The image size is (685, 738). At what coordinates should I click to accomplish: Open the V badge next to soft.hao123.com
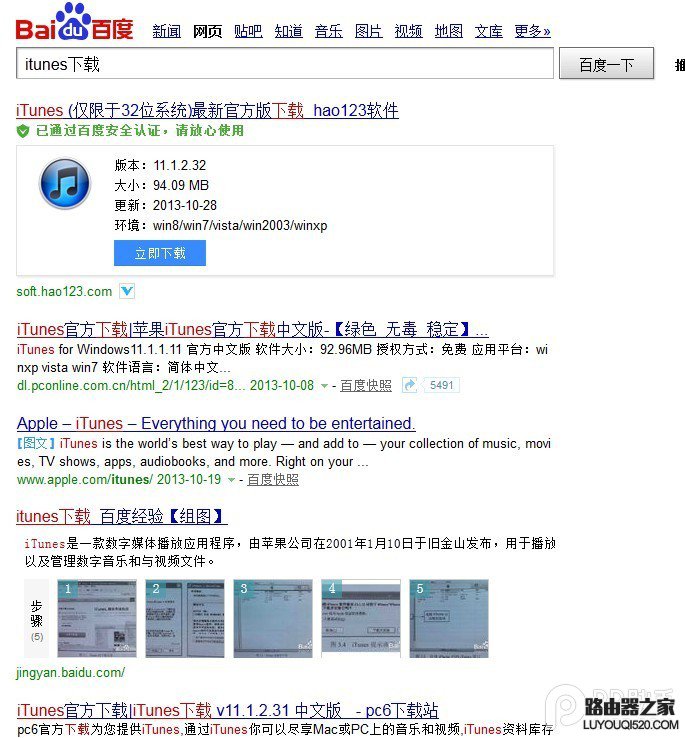(127, 291)
